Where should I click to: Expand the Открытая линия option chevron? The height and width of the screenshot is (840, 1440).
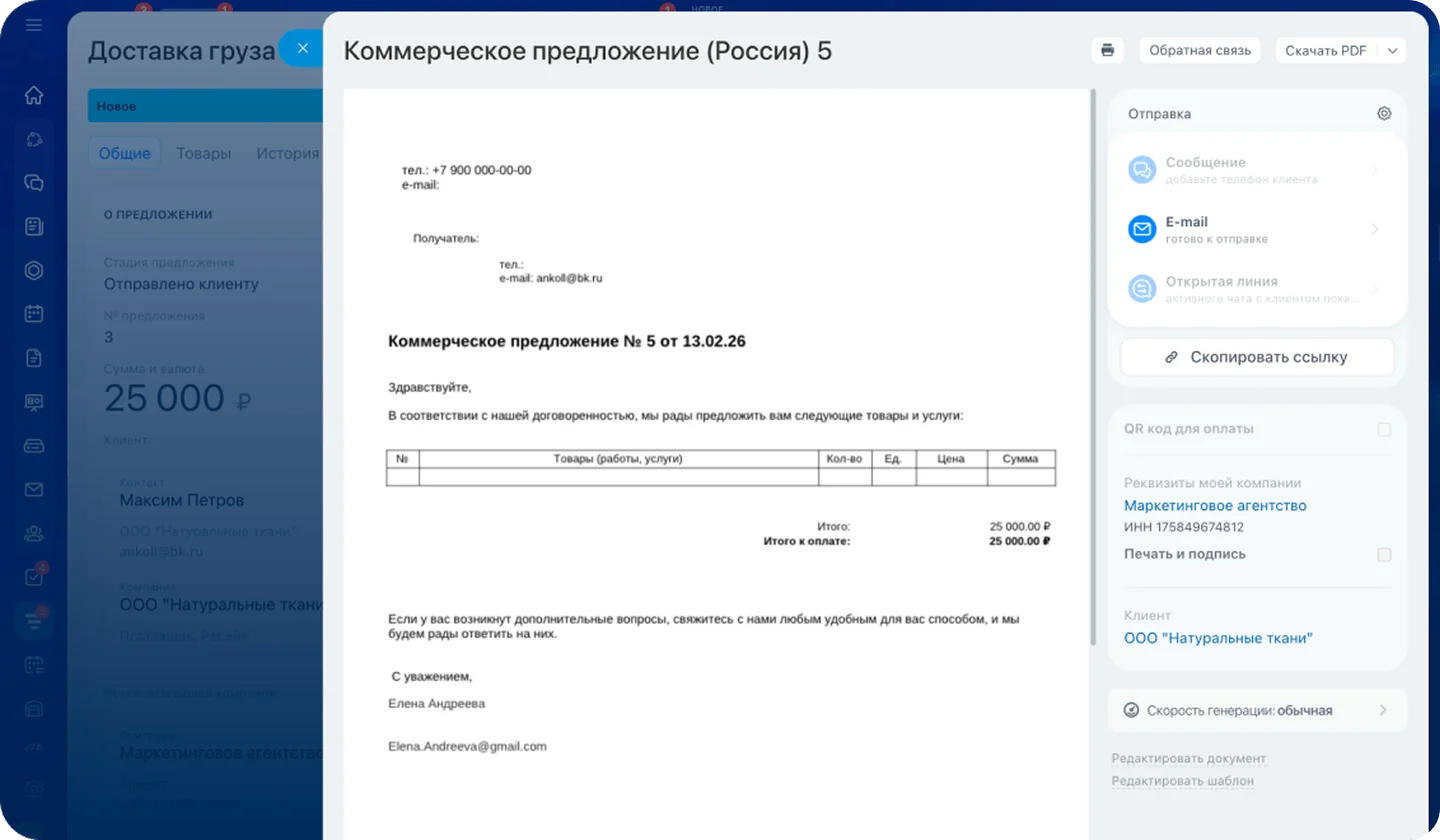point(1374,289)
